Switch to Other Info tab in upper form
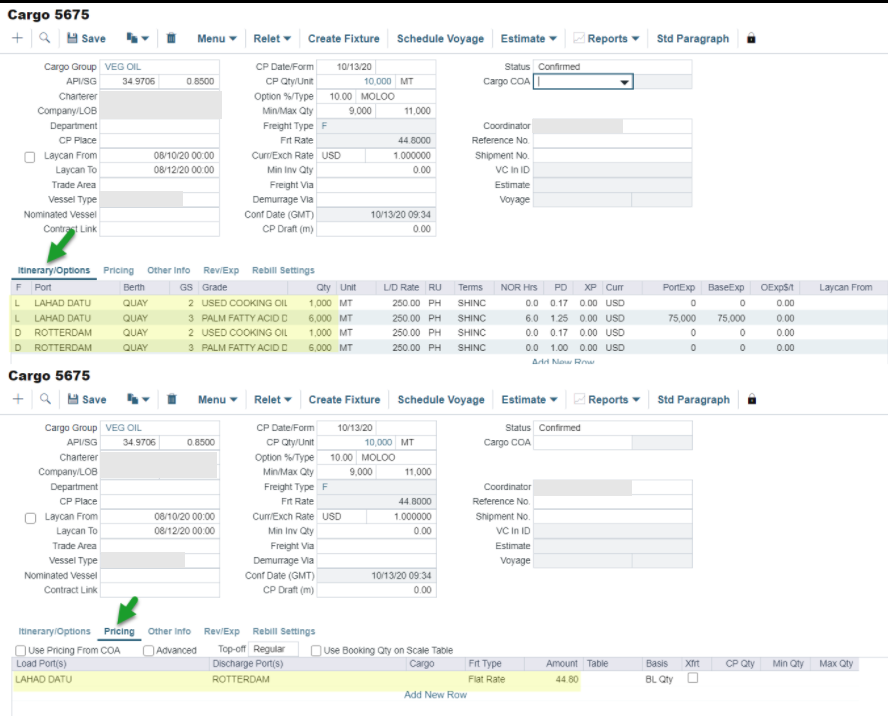This screenshot has width=888, height=716. (x=168, y=270)
